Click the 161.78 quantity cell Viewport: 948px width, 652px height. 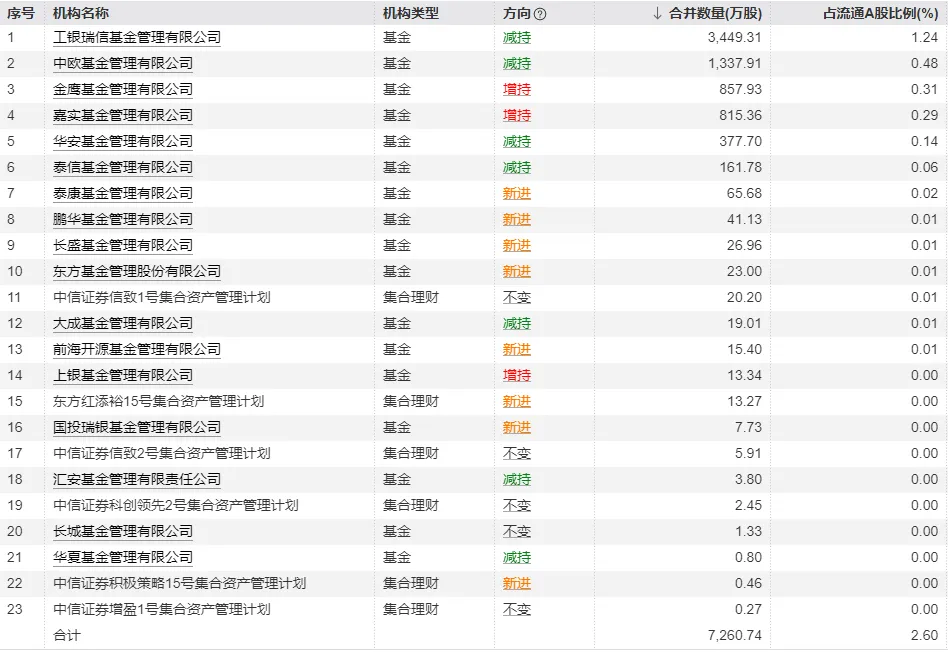[x=741, y=168]
